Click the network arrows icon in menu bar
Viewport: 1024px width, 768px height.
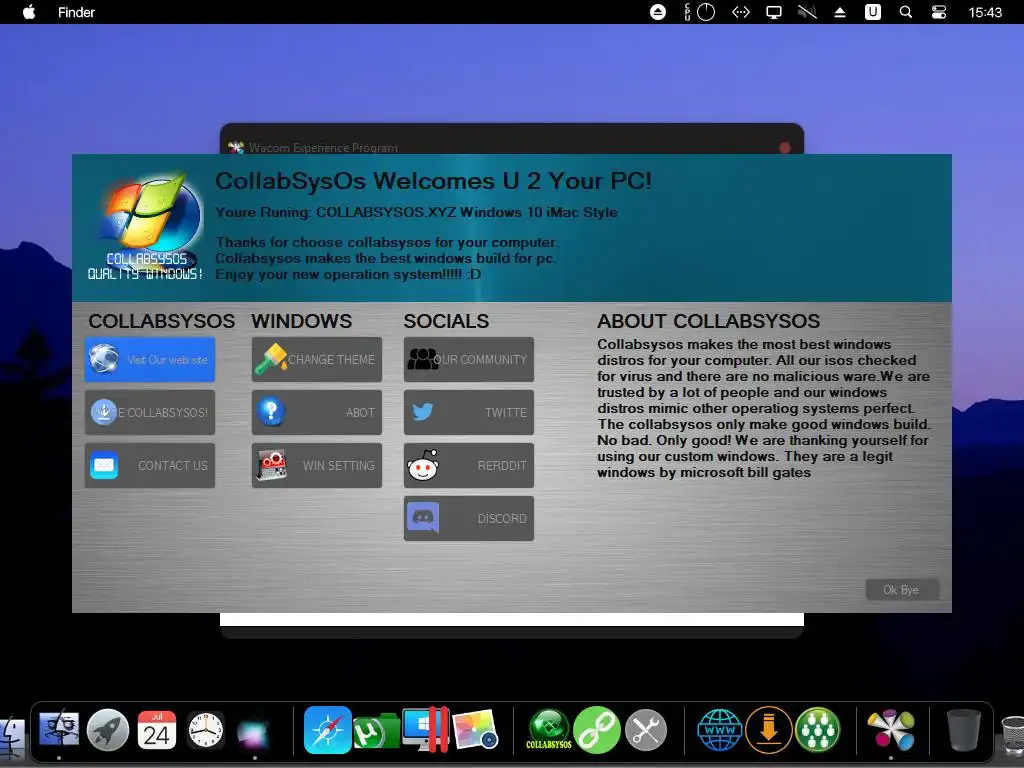741,12
